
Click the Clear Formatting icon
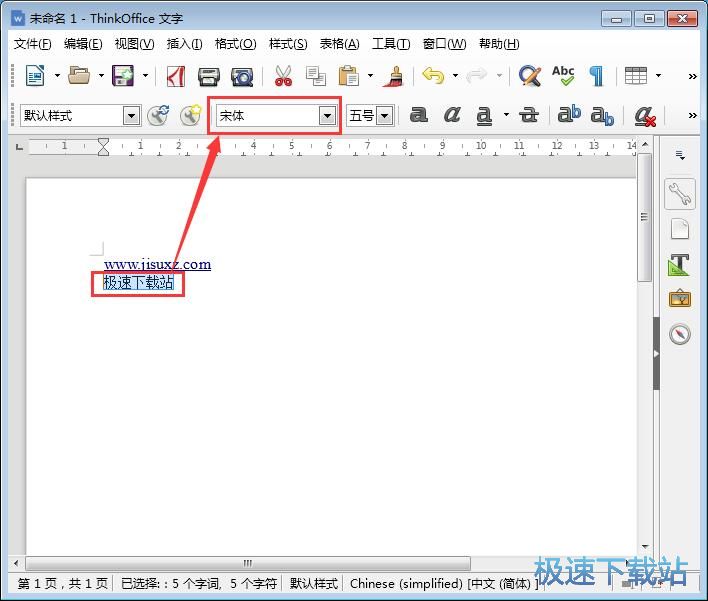point(645,116)
